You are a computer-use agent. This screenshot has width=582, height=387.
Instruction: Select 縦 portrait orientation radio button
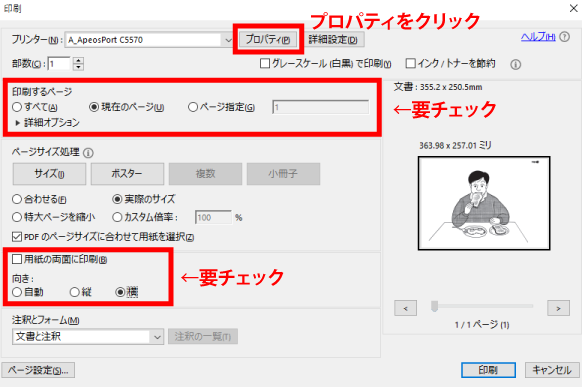[75, 292]
